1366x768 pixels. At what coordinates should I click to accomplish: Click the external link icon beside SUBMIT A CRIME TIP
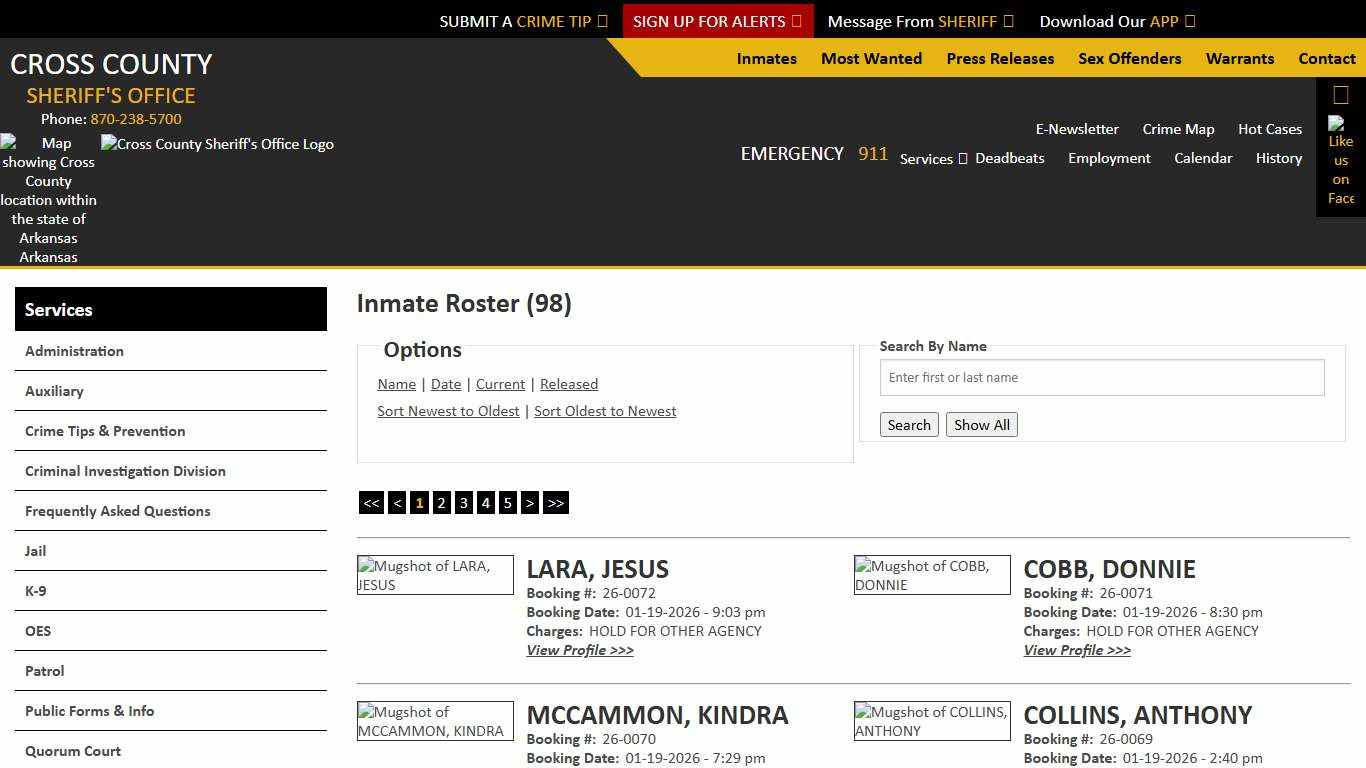[603, 20]
